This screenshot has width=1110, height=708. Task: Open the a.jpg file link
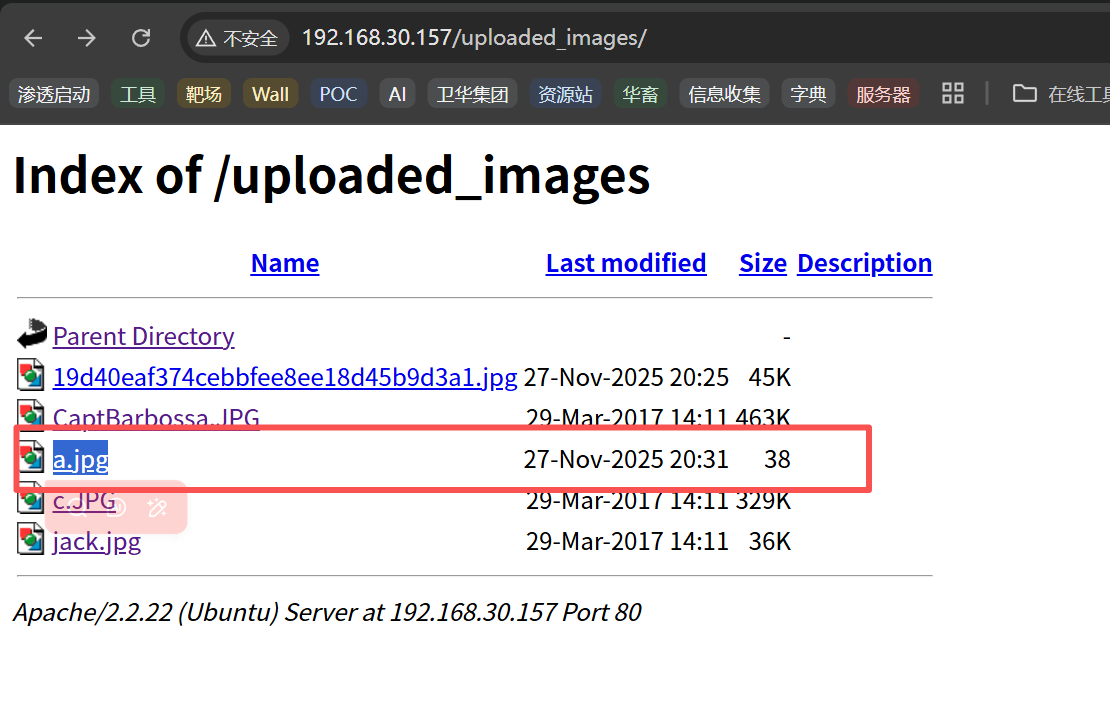pyautogui.click(x=80, y=459)
